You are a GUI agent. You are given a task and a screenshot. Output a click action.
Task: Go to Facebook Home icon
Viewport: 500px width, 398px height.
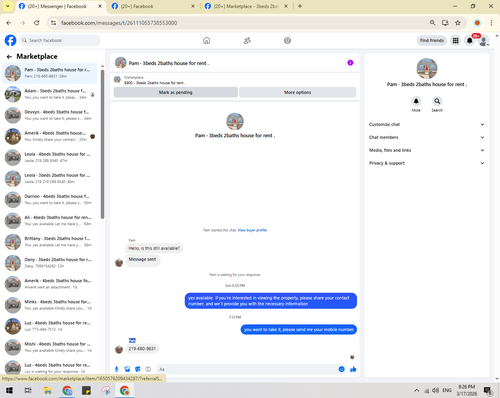[207, 41]
